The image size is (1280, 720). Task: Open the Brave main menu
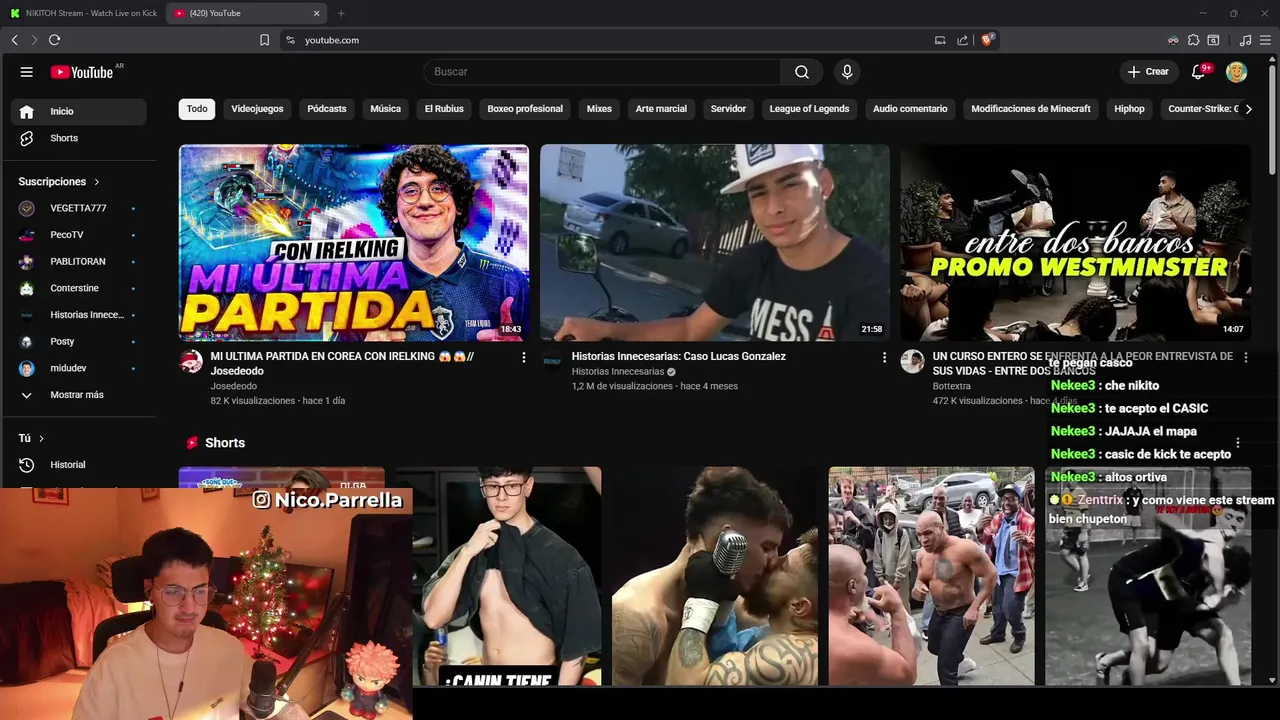pyautogui.click(x=1266, y=40)
